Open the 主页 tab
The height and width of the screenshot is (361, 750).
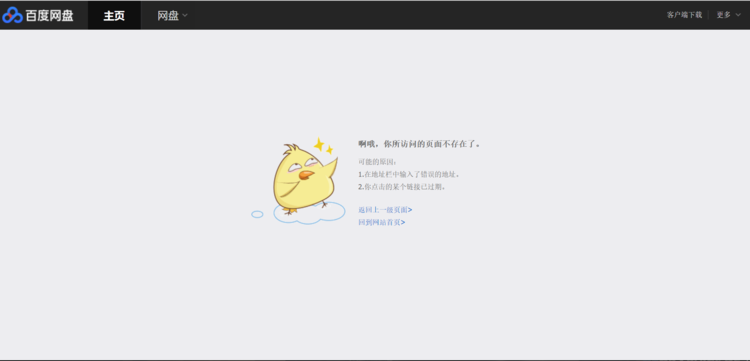114,15
